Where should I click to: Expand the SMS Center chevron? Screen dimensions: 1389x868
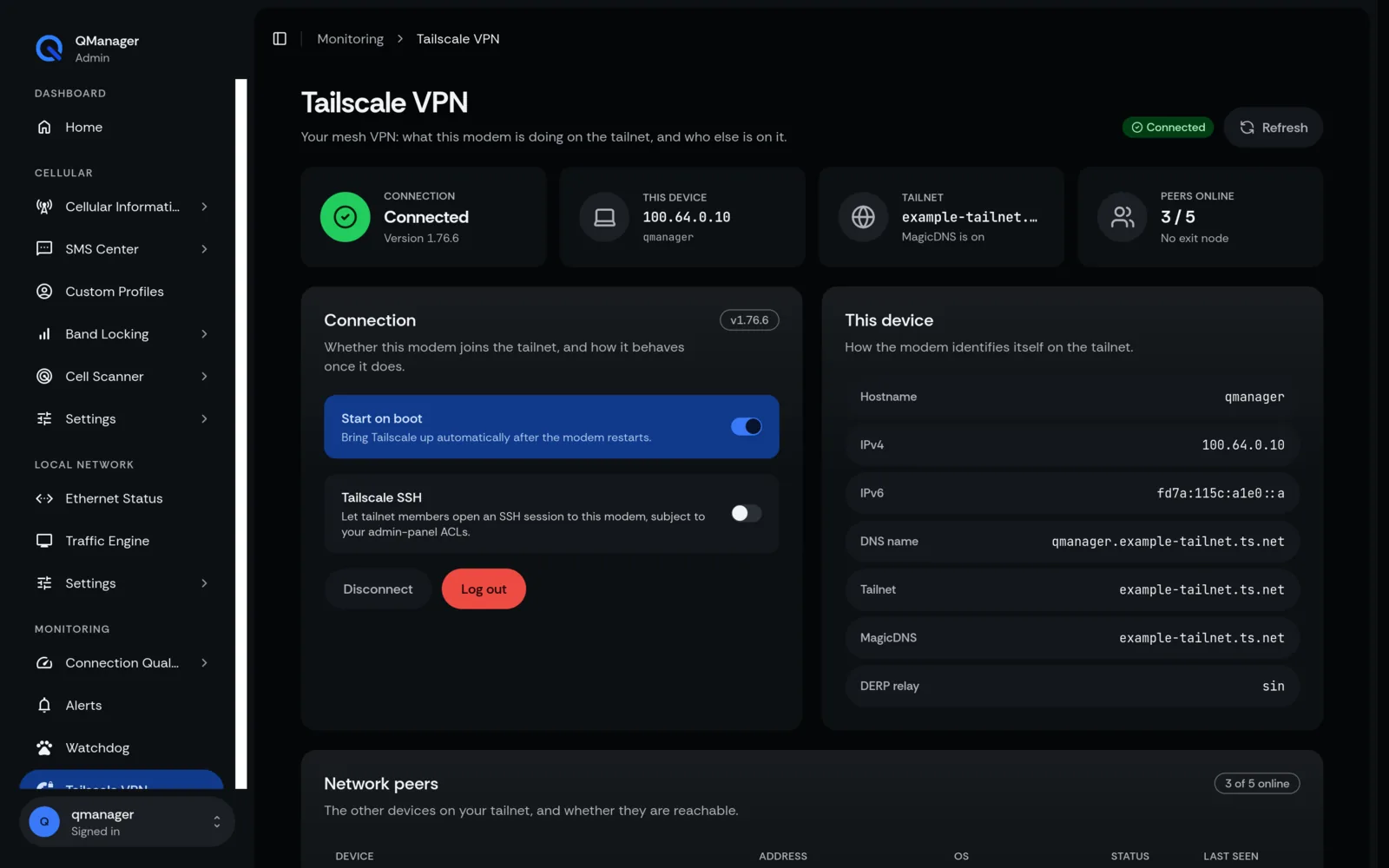204,249
